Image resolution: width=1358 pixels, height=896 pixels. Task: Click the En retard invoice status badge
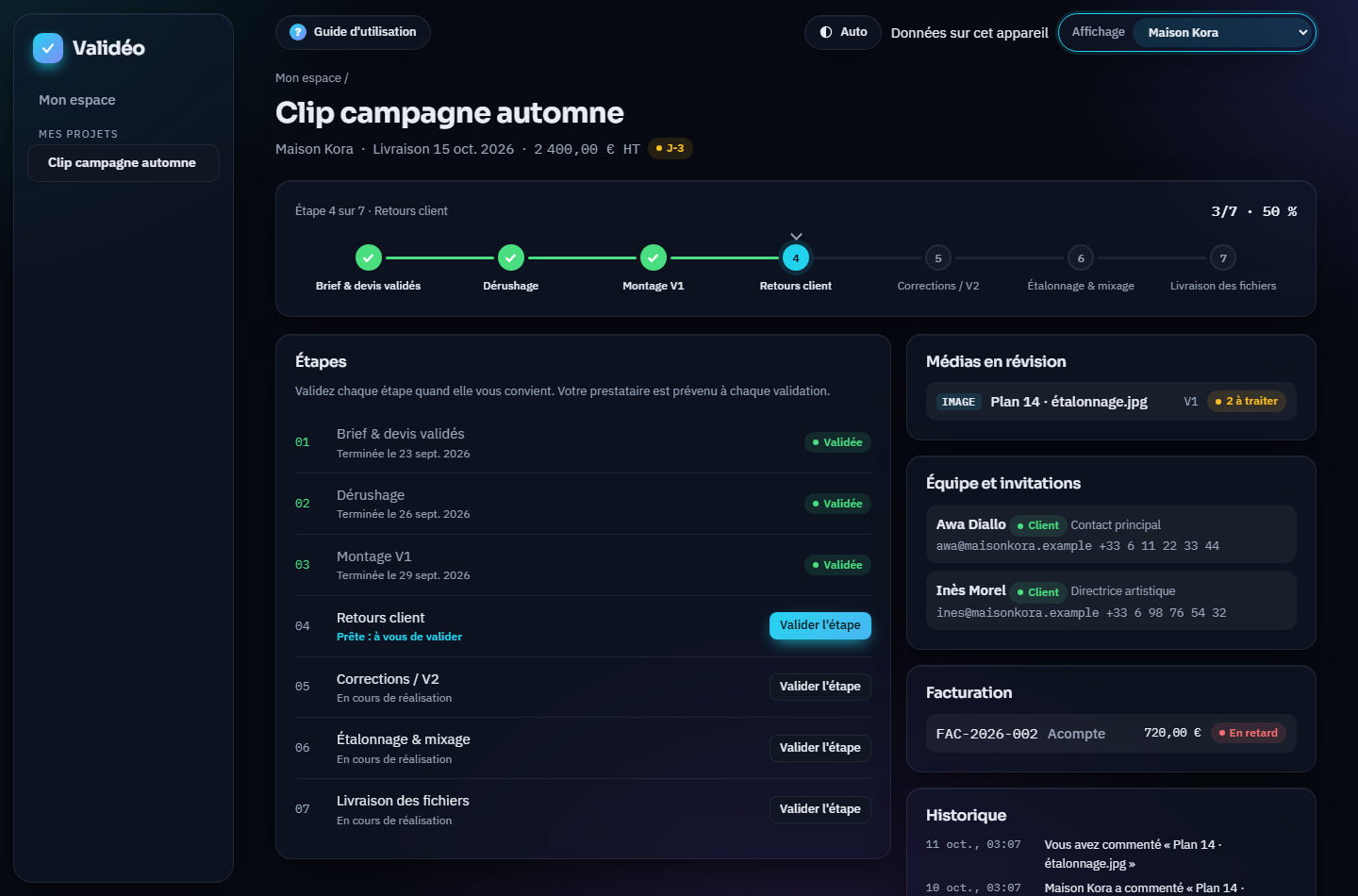point(1249,734)
